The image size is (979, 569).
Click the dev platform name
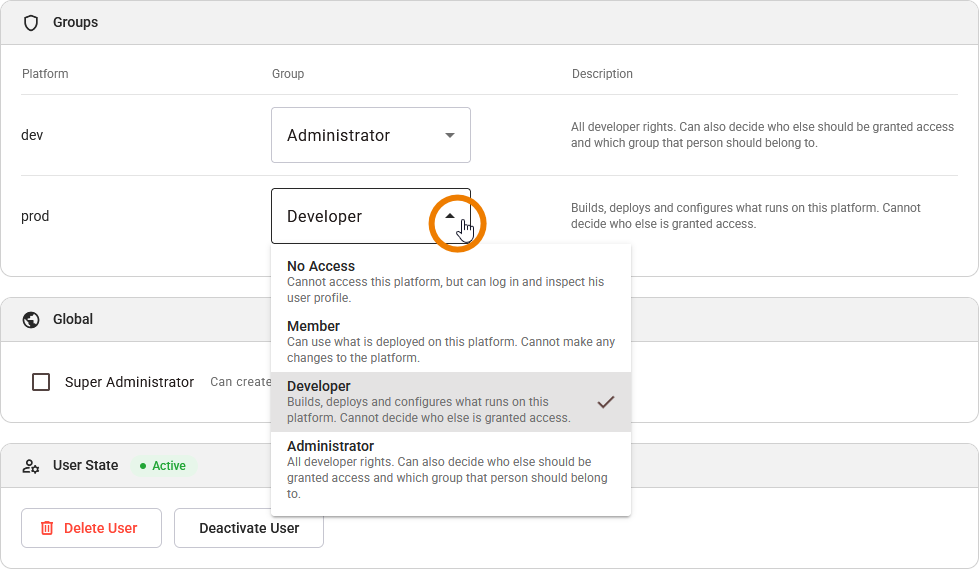[32, 135]
